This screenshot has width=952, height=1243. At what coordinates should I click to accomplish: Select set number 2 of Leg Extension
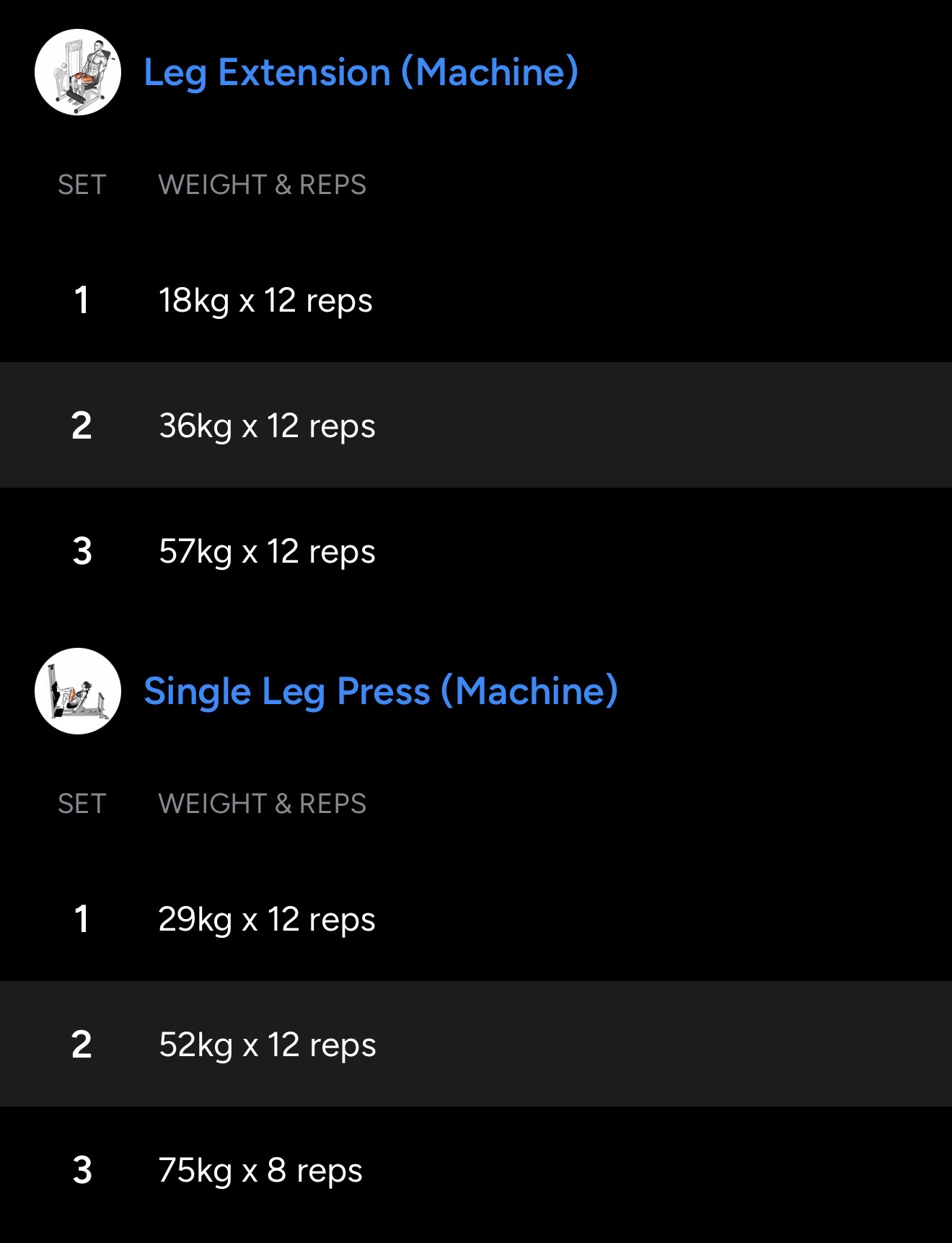tap(82, 426)
